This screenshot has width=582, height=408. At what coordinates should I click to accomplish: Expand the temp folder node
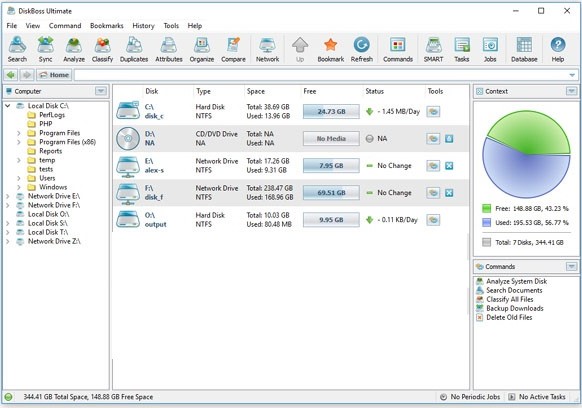(x=19, y=160)
